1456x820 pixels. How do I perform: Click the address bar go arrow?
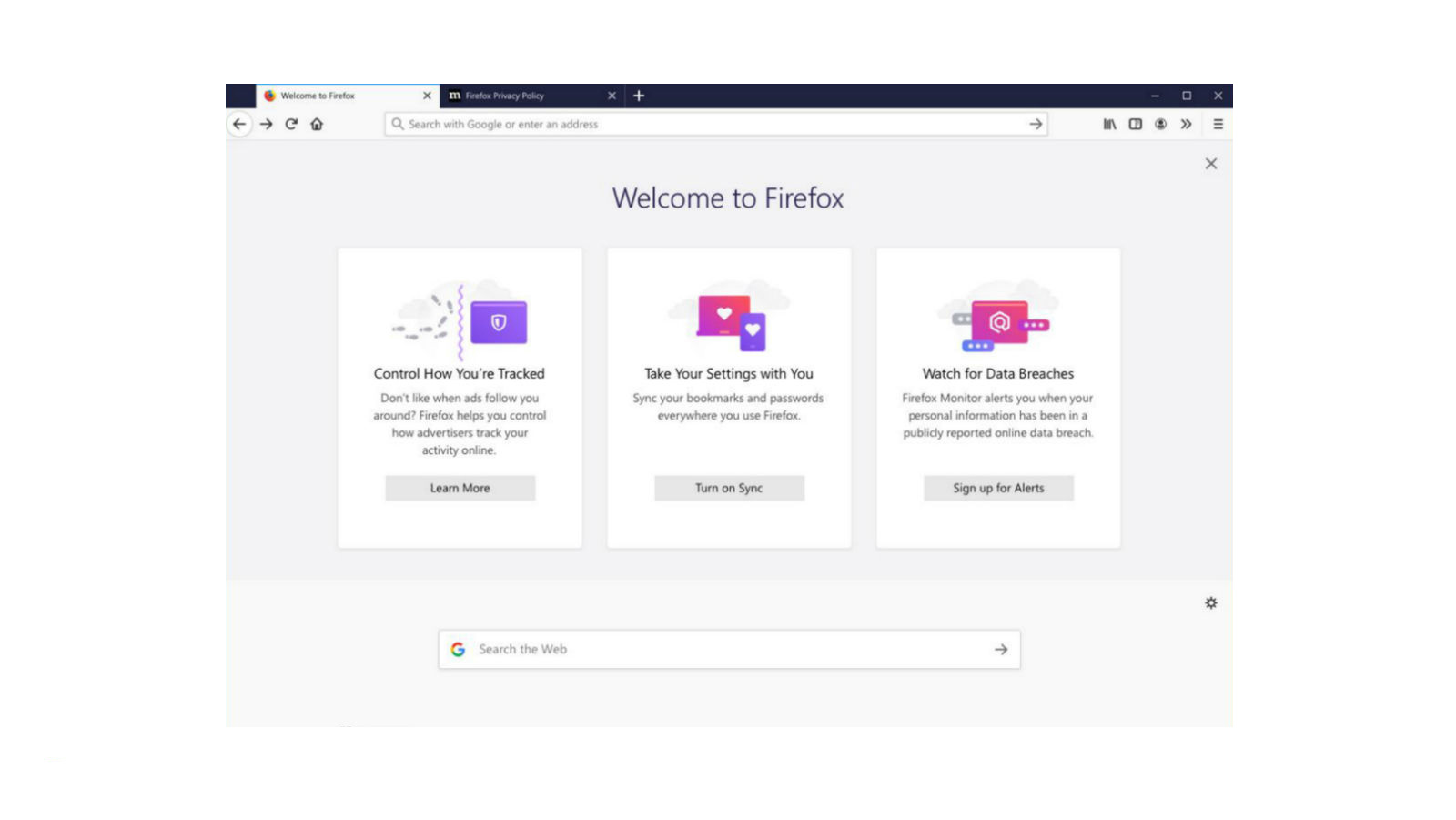(1036, 125)
